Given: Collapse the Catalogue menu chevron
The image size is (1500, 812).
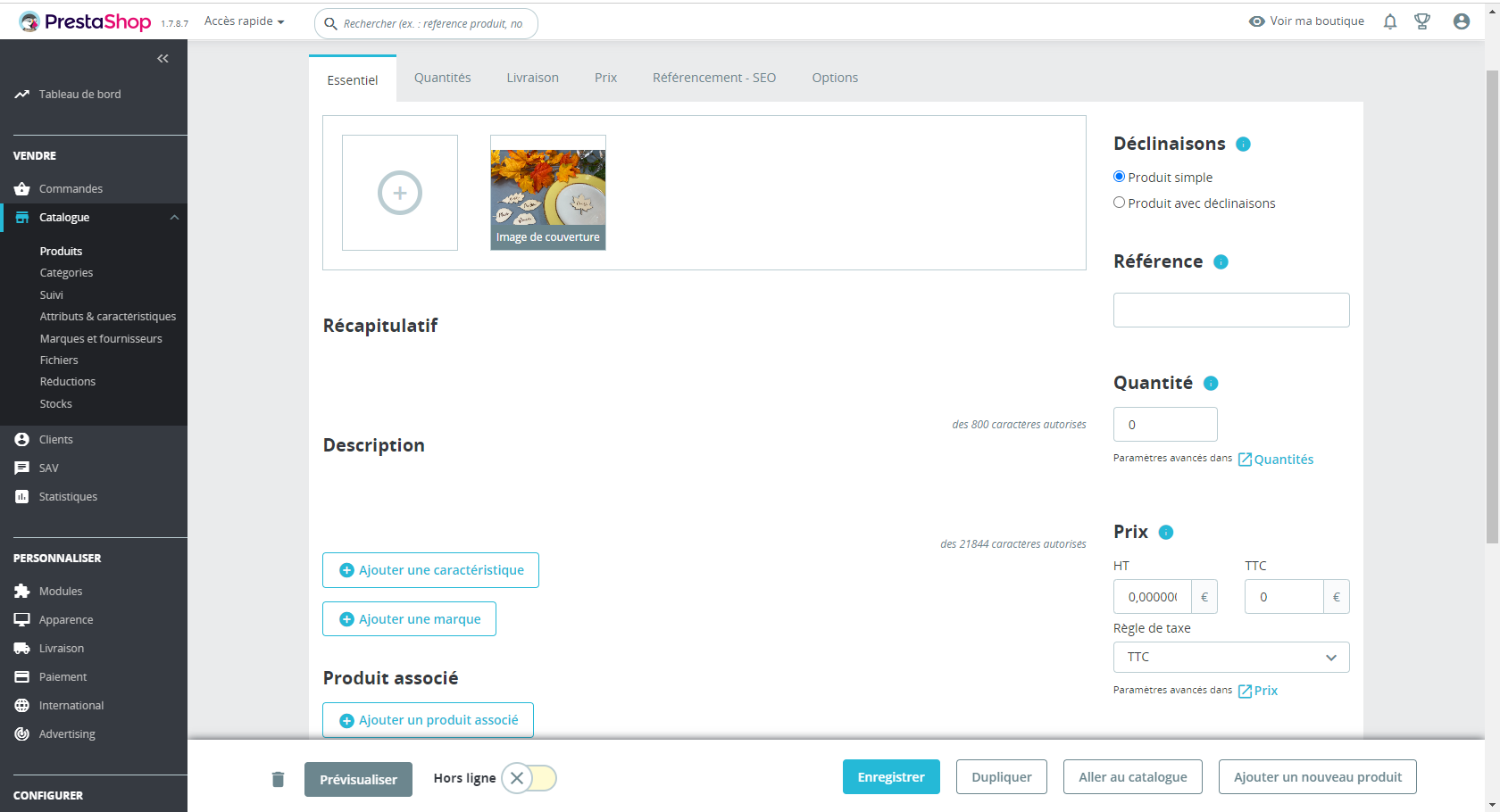Looking at the screenshot, I should click(175, 218).
